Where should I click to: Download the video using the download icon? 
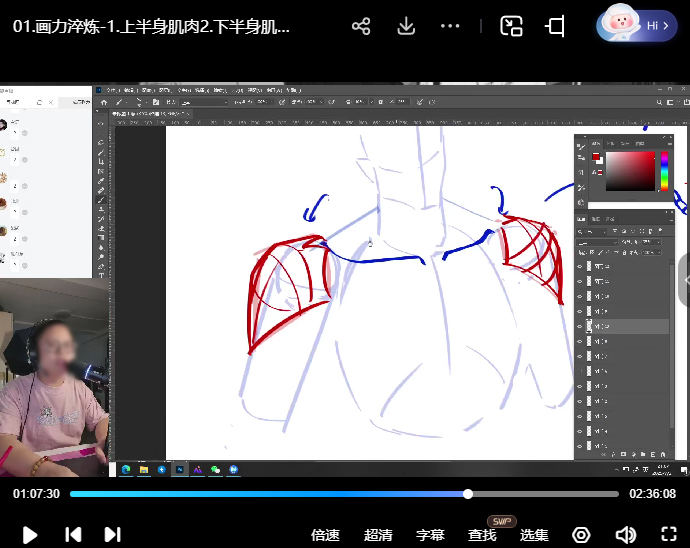tap(406, 26)
